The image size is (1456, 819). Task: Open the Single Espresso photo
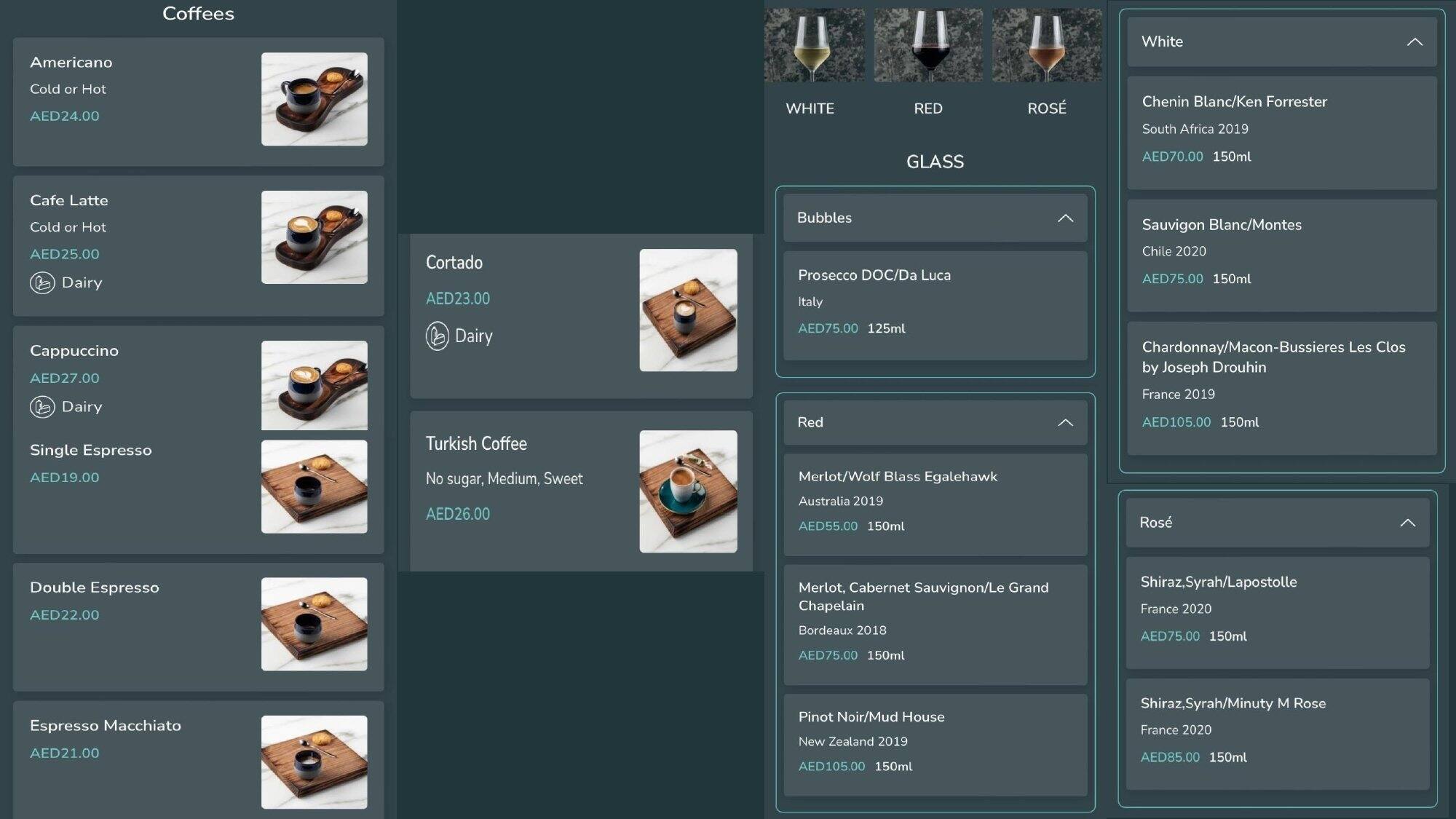314,486
